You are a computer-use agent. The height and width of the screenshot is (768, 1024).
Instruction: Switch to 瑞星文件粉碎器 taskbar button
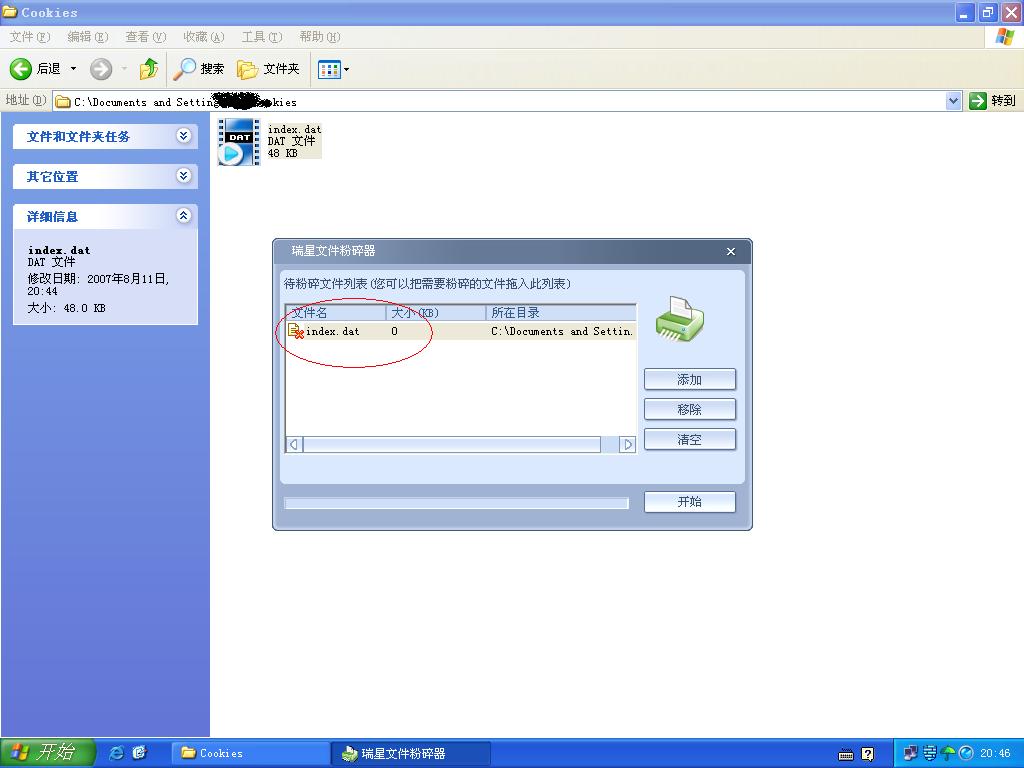[x=411, y=753]
